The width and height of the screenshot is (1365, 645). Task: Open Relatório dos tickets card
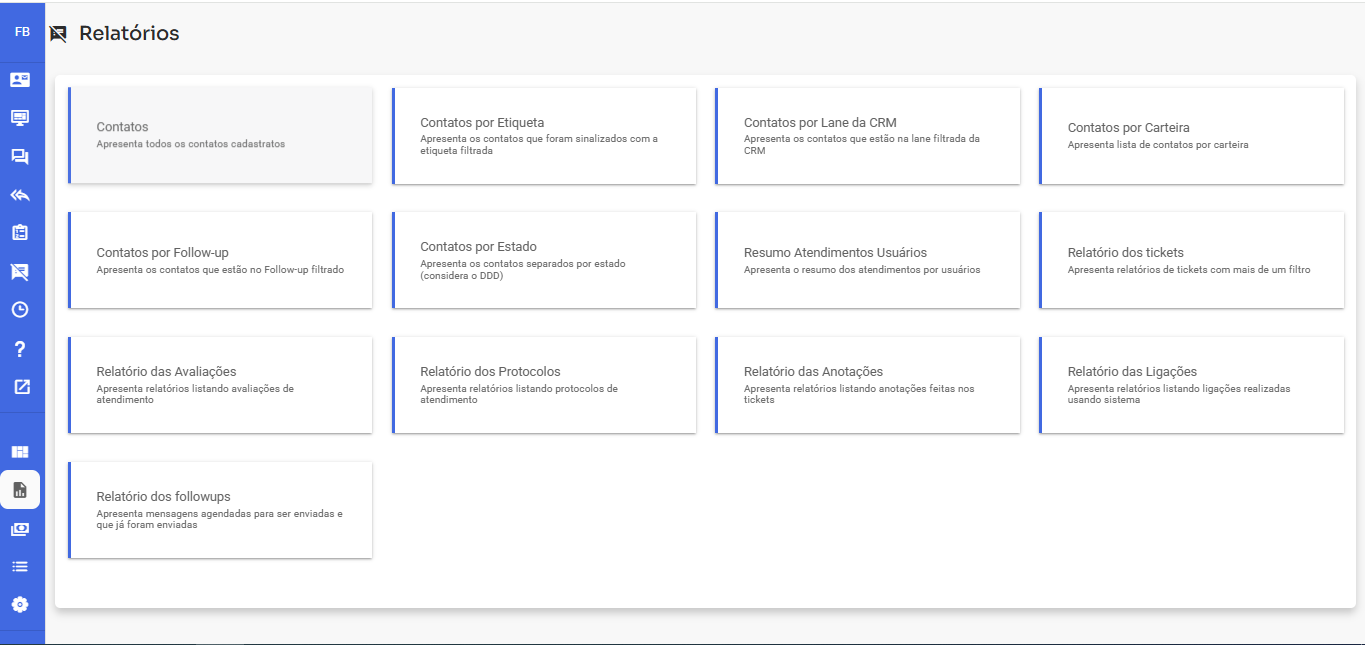pos(1191,260)
